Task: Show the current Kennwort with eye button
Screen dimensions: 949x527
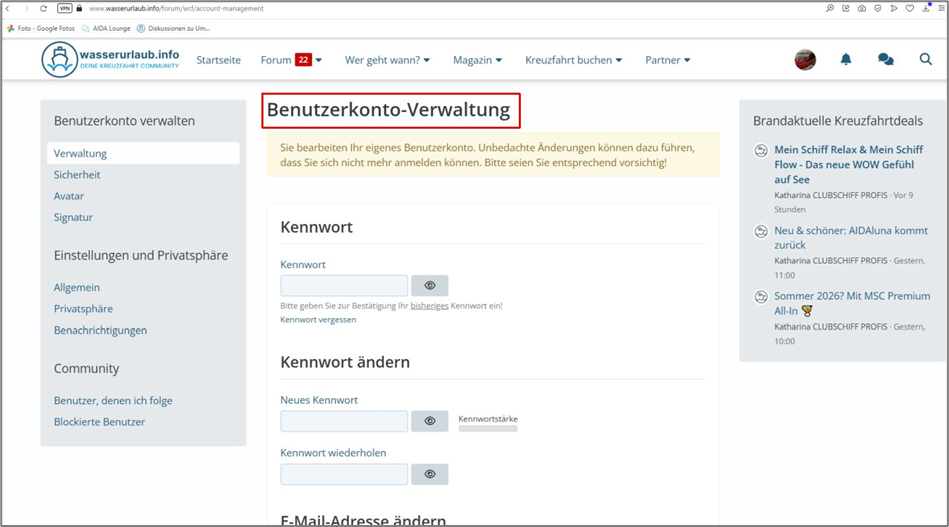Action: click(429, 286)
